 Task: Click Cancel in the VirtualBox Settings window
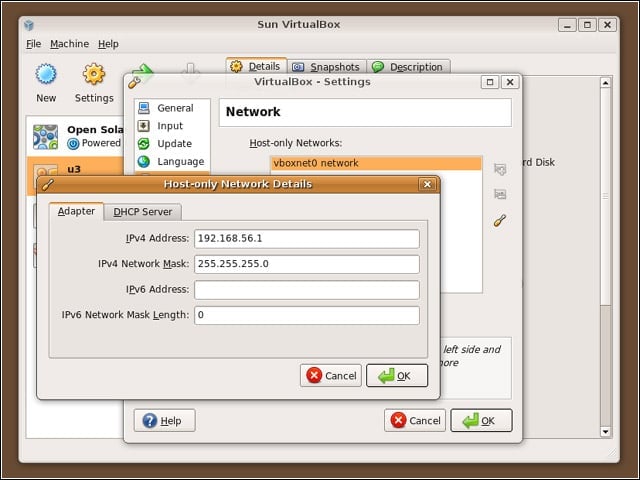(x=415, y=420)
